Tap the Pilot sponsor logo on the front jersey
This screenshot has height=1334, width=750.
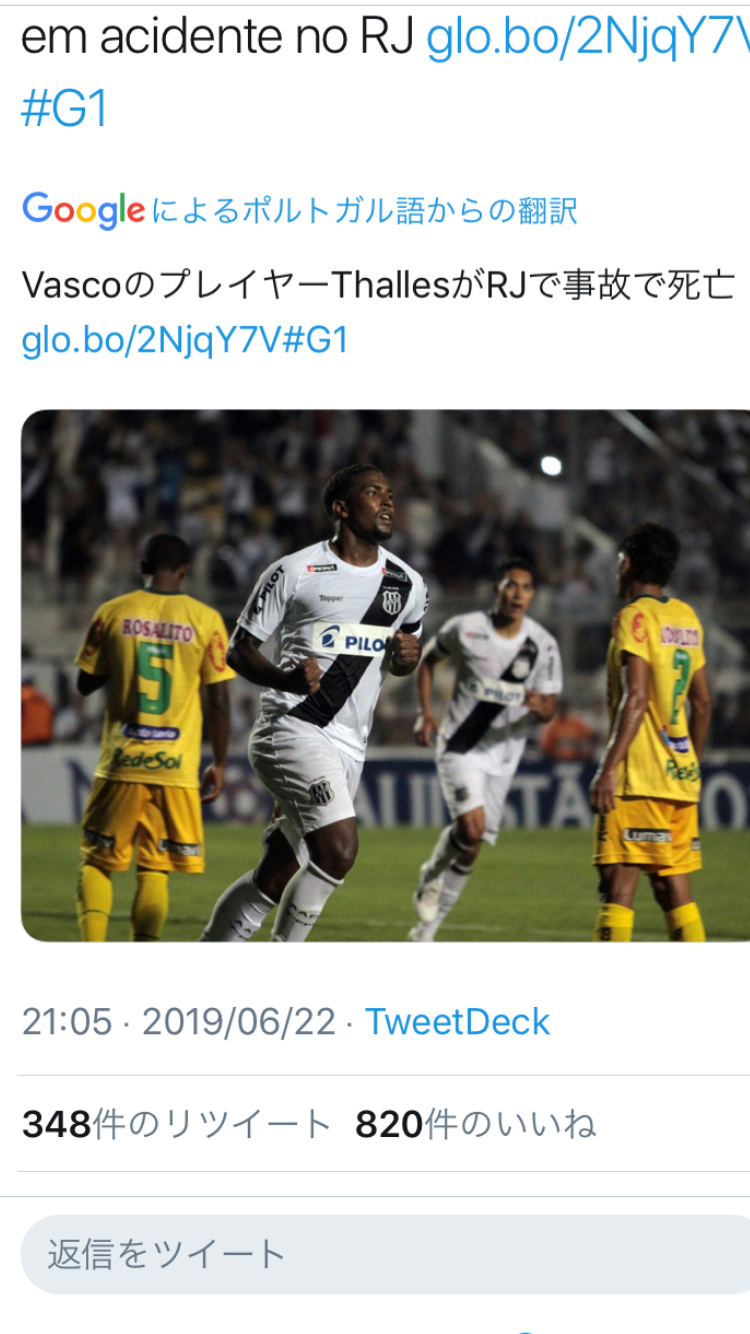pos(352,640)
